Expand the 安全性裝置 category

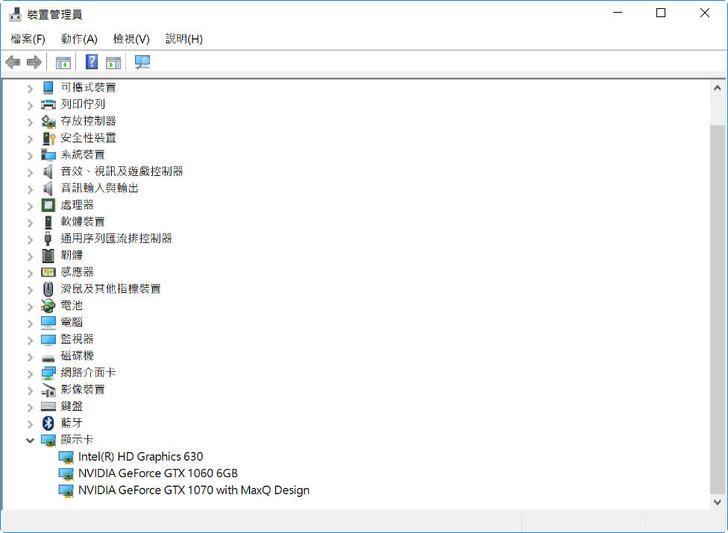point(30,138)
